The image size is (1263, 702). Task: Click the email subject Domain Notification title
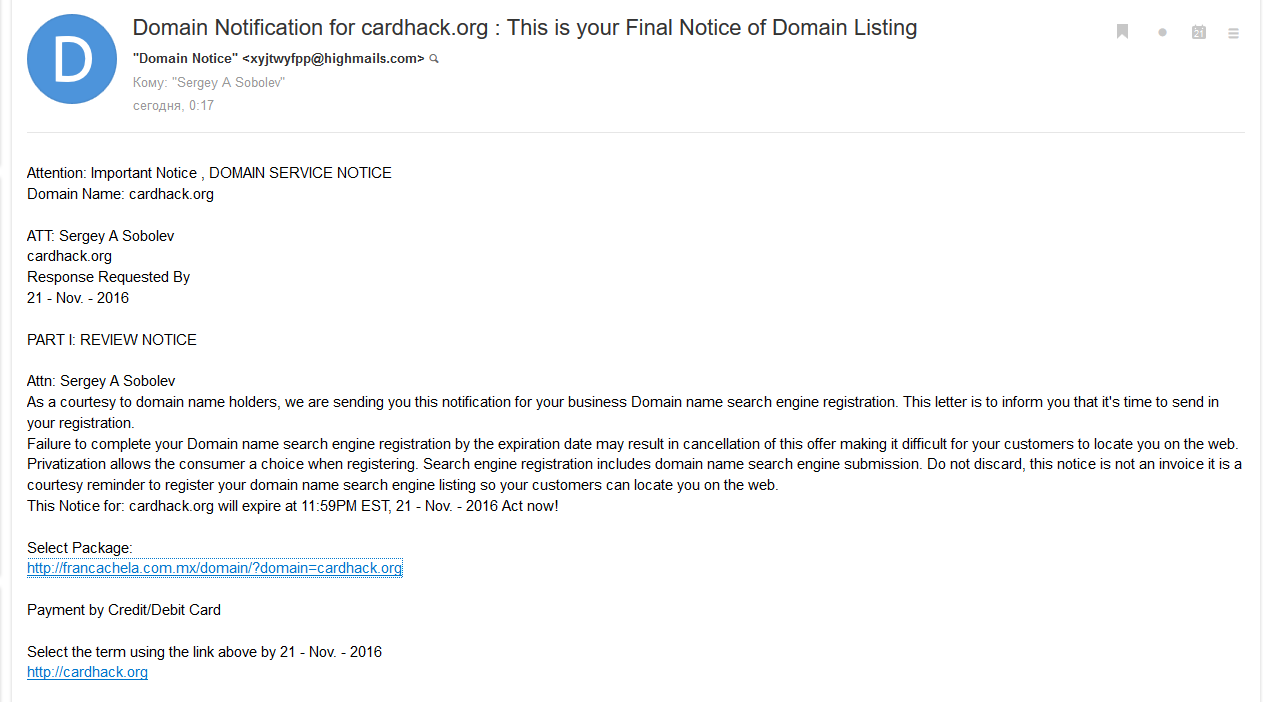pyautogui.click(x=525, y=28)
